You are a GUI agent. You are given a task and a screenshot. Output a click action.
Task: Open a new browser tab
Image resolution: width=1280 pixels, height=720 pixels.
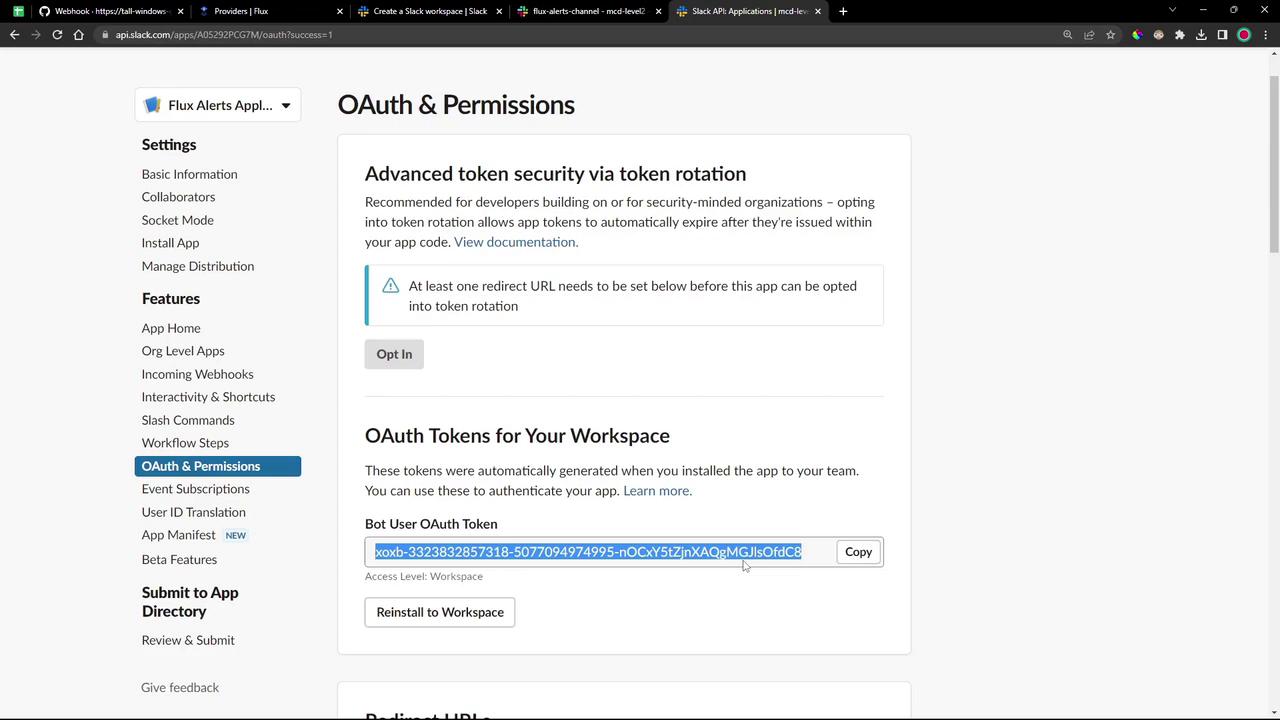[843, 11]
